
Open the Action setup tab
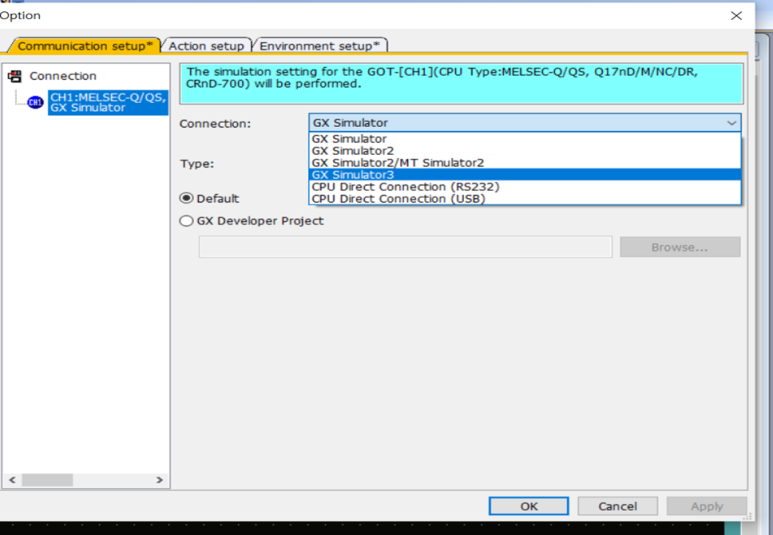(x=206, y=46)
